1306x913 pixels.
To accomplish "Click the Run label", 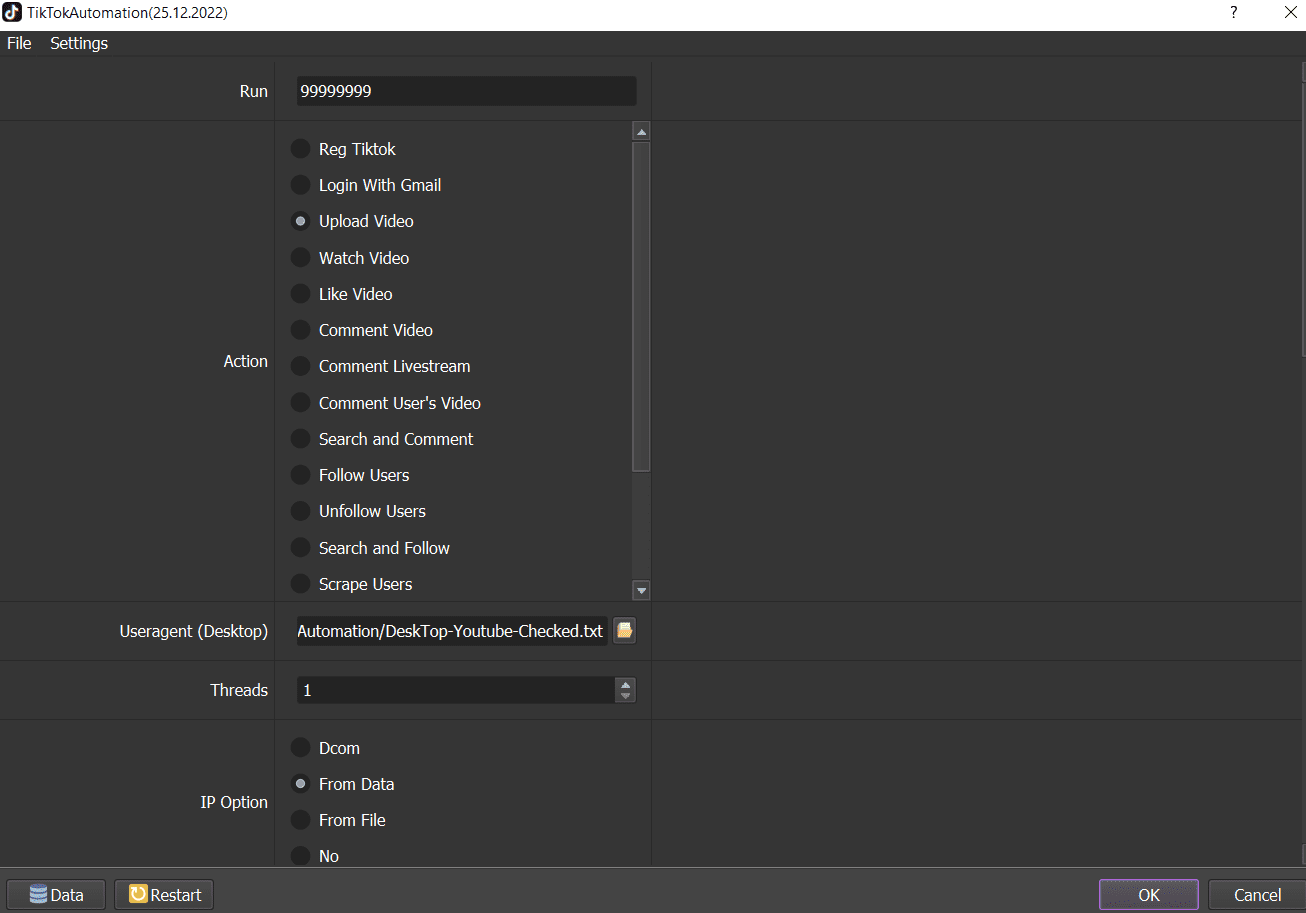I will coord(254,91).
